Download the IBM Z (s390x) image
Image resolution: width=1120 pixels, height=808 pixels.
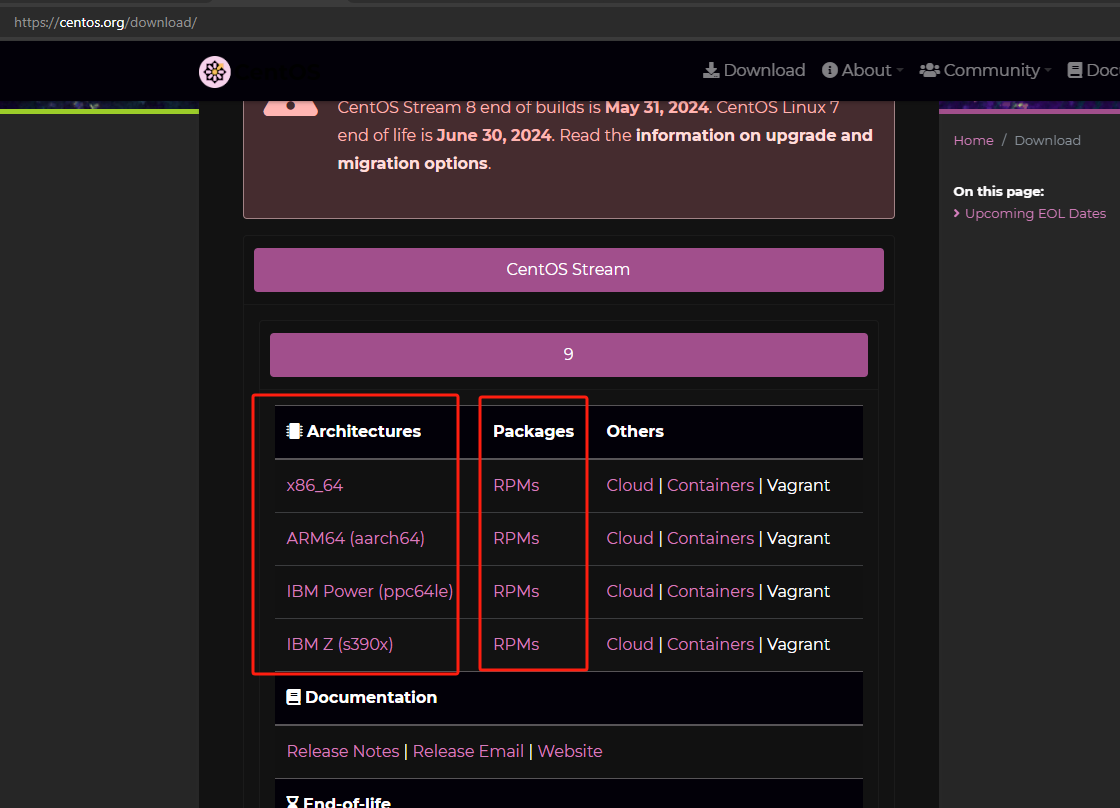click(x=339, y=644)
